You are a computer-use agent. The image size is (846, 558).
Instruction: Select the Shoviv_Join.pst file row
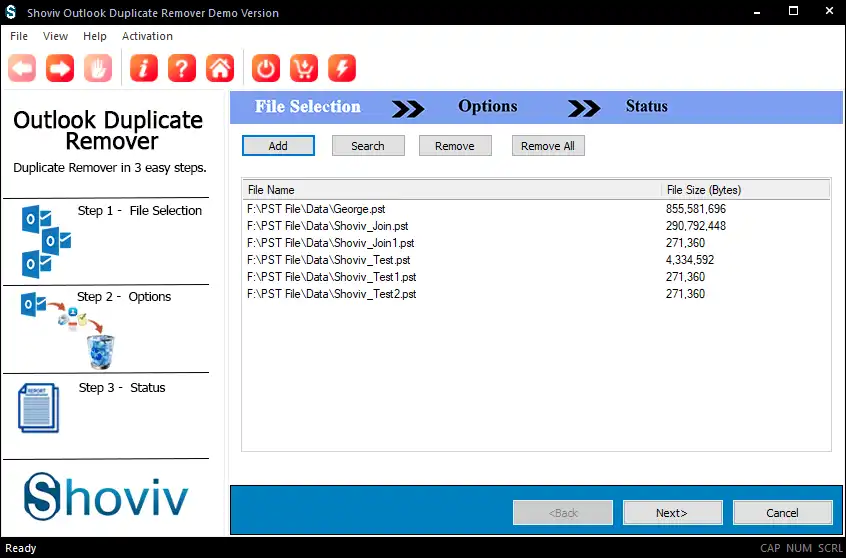coord(536,226)
